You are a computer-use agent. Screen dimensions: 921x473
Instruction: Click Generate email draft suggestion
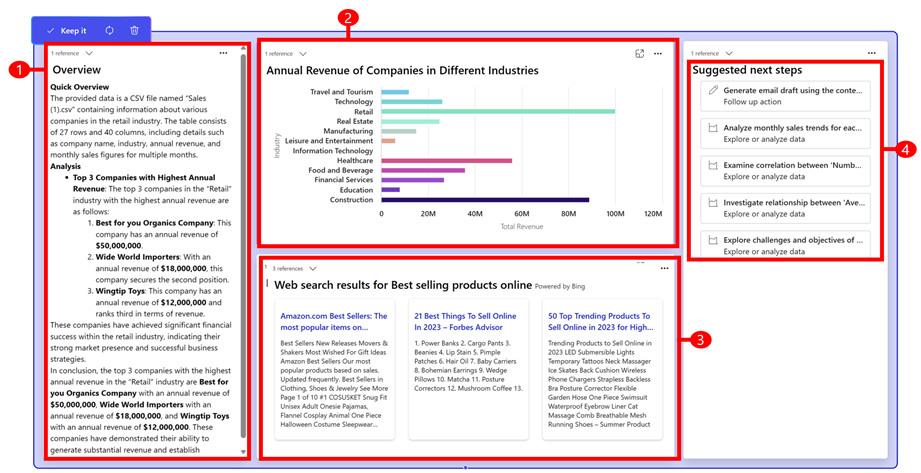click(785, 96)
